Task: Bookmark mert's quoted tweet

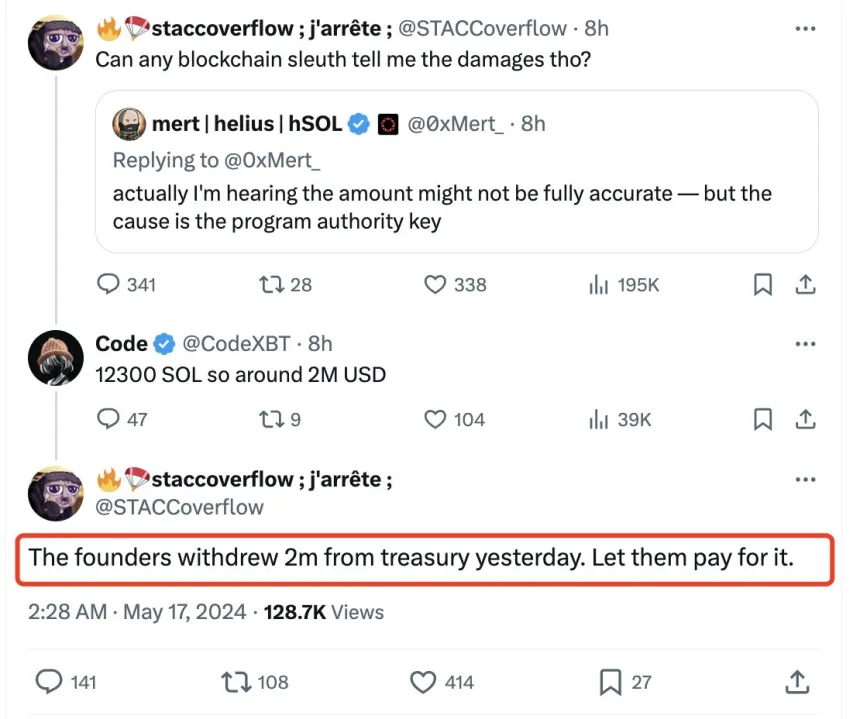Action: point(762,284)
